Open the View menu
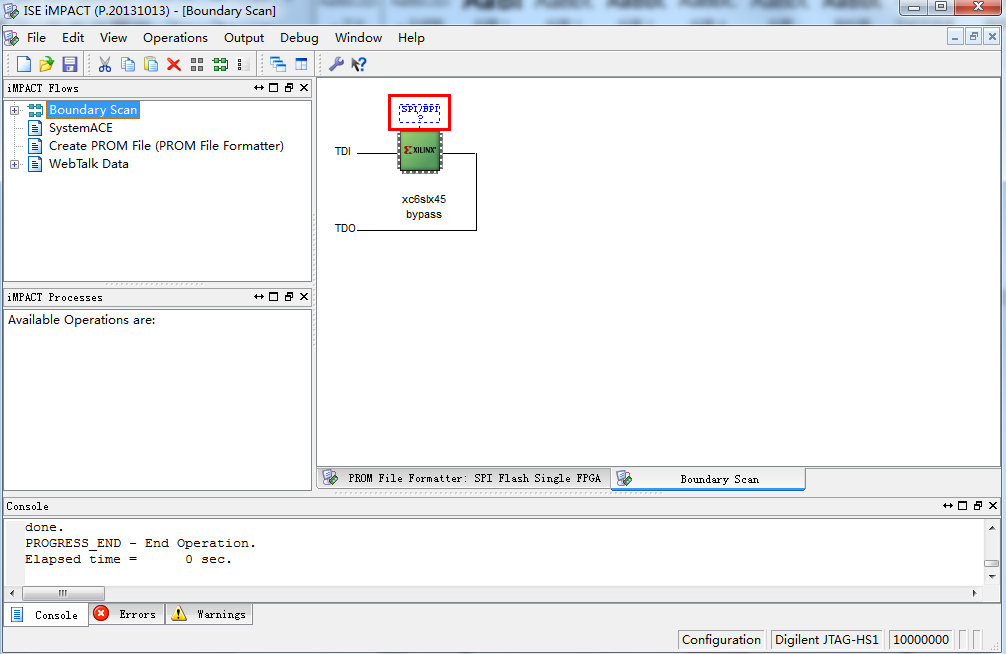 point(114,38)
